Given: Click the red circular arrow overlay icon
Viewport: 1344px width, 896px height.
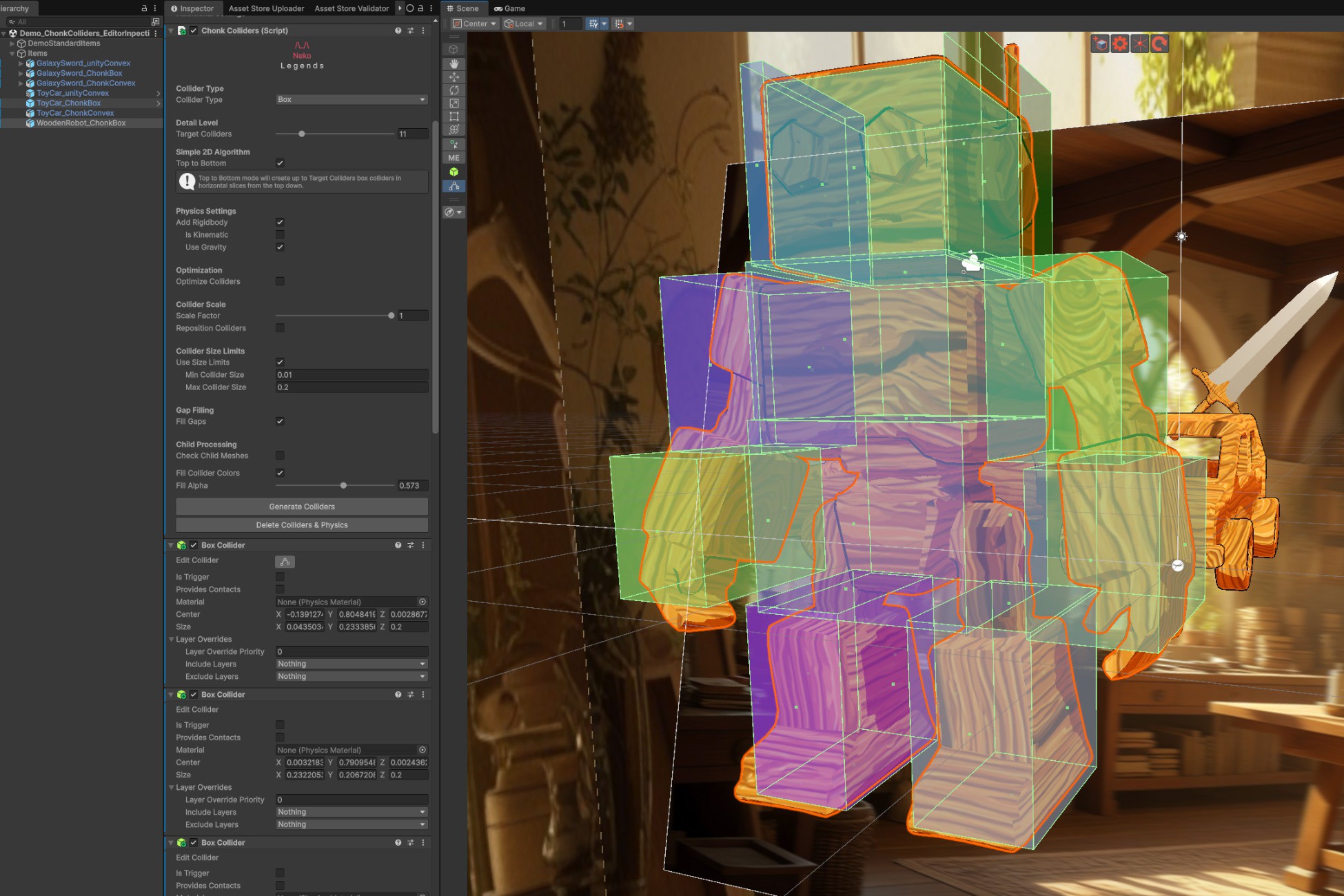Looking at the screenshot, I should [1160, 44].
